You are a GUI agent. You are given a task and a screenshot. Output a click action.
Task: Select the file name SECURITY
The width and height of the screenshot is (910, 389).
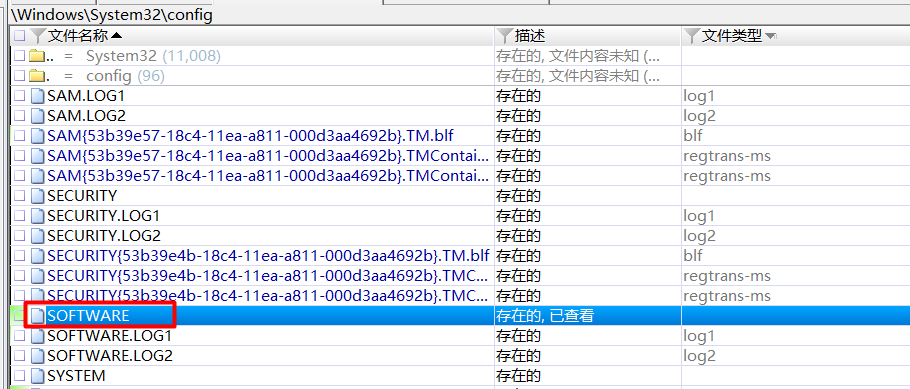tap(82, 196)
